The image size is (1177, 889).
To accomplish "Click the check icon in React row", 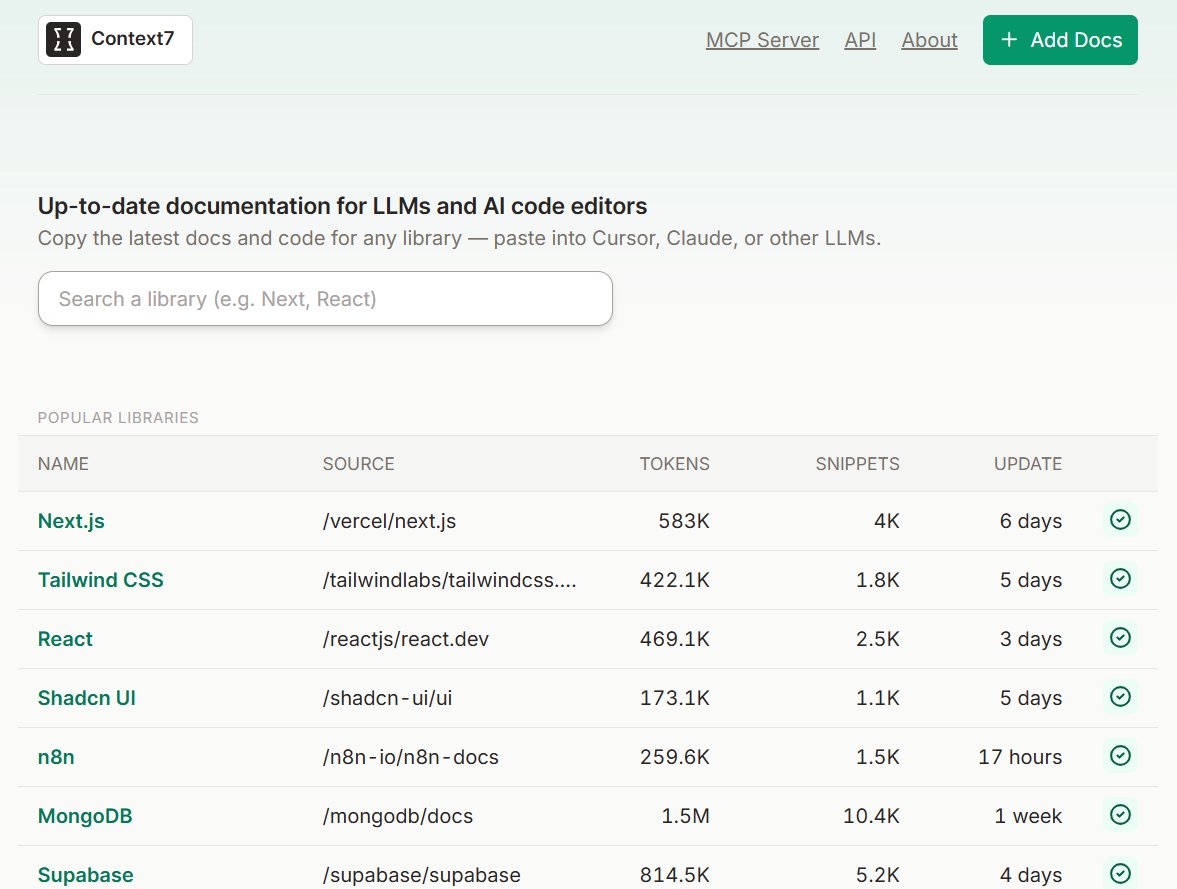I will pos(1120,637).
